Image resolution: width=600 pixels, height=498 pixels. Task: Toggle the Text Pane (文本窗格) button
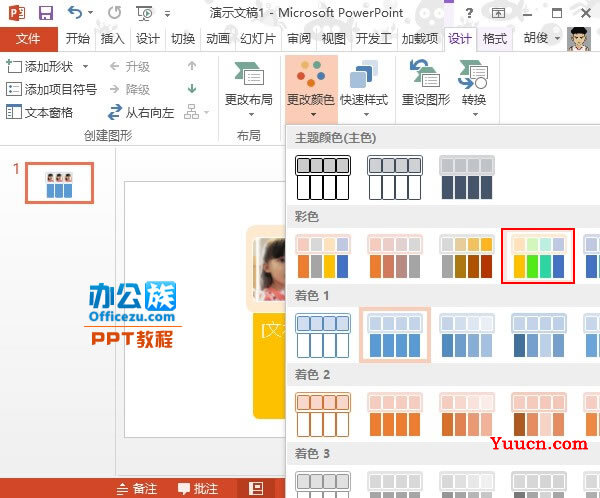click(40, 113)
